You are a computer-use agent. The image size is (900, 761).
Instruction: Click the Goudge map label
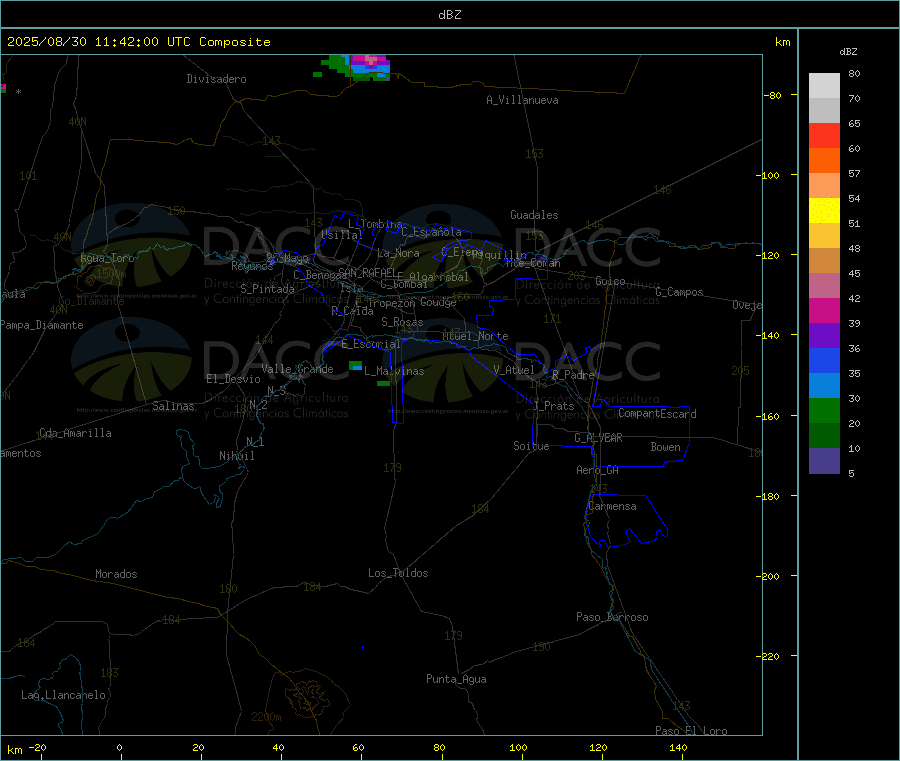click(x=439, y=302)
